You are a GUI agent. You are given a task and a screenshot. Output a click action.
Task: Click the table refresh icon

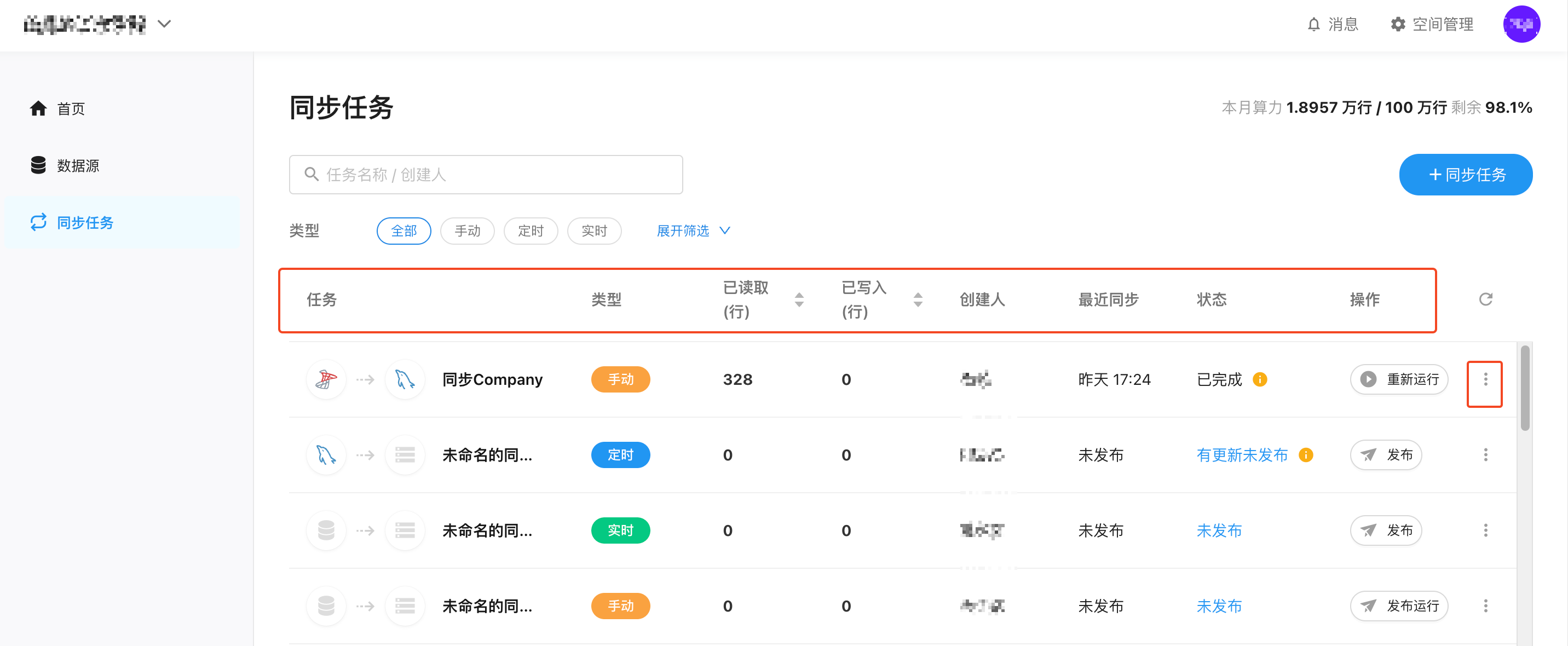(x=1485, y=299)
